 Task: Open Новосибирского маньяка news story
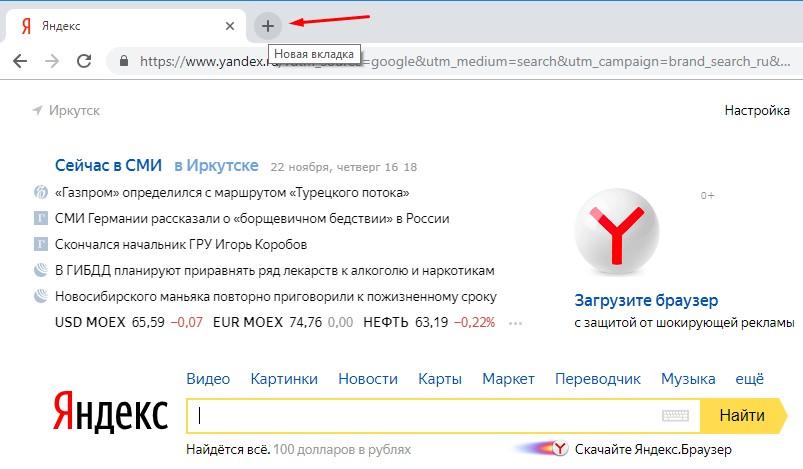click(x=276, y=296)
